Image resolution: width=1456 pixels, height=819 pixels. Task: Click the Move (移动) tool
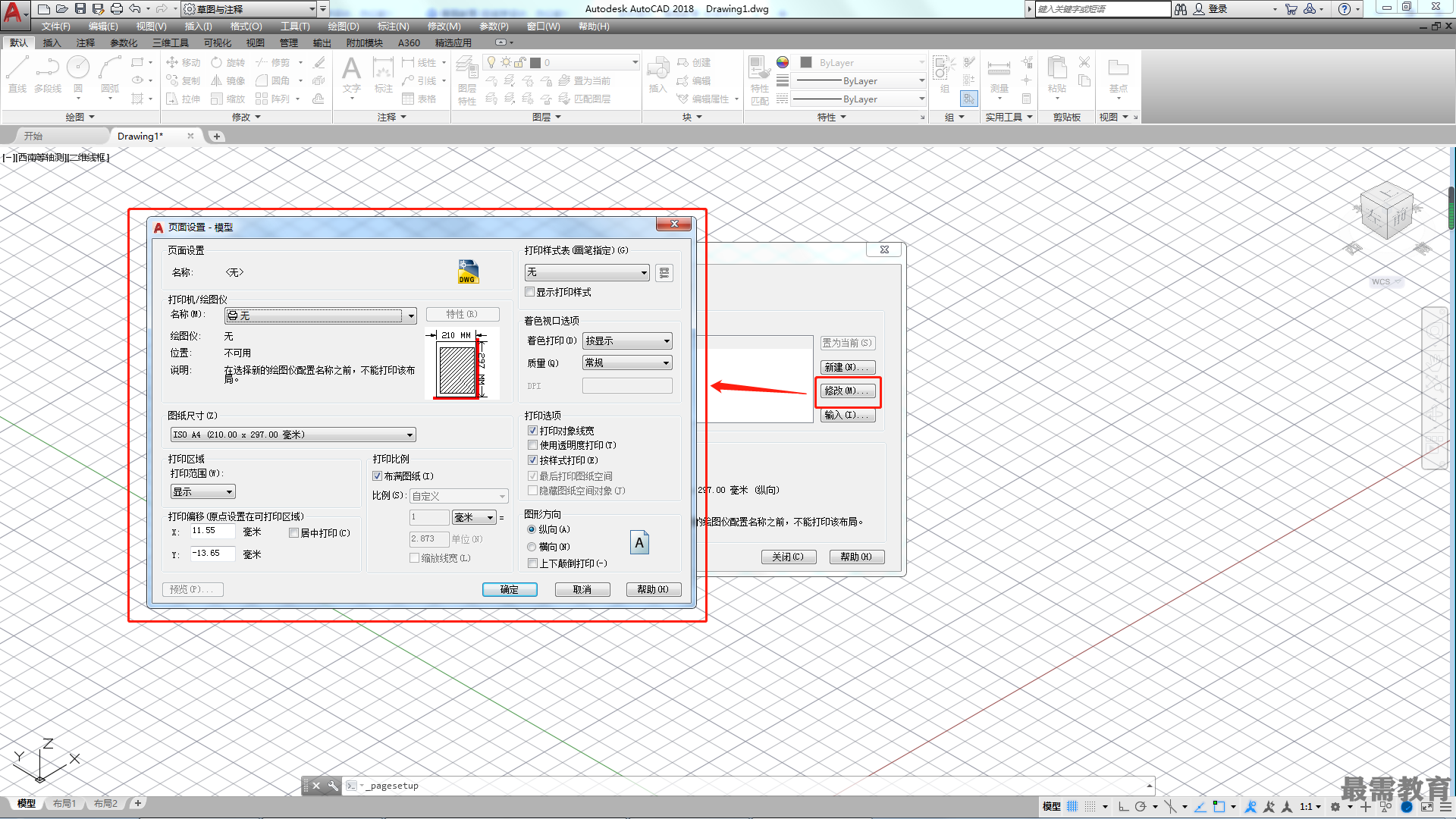[x=183, y=62]
